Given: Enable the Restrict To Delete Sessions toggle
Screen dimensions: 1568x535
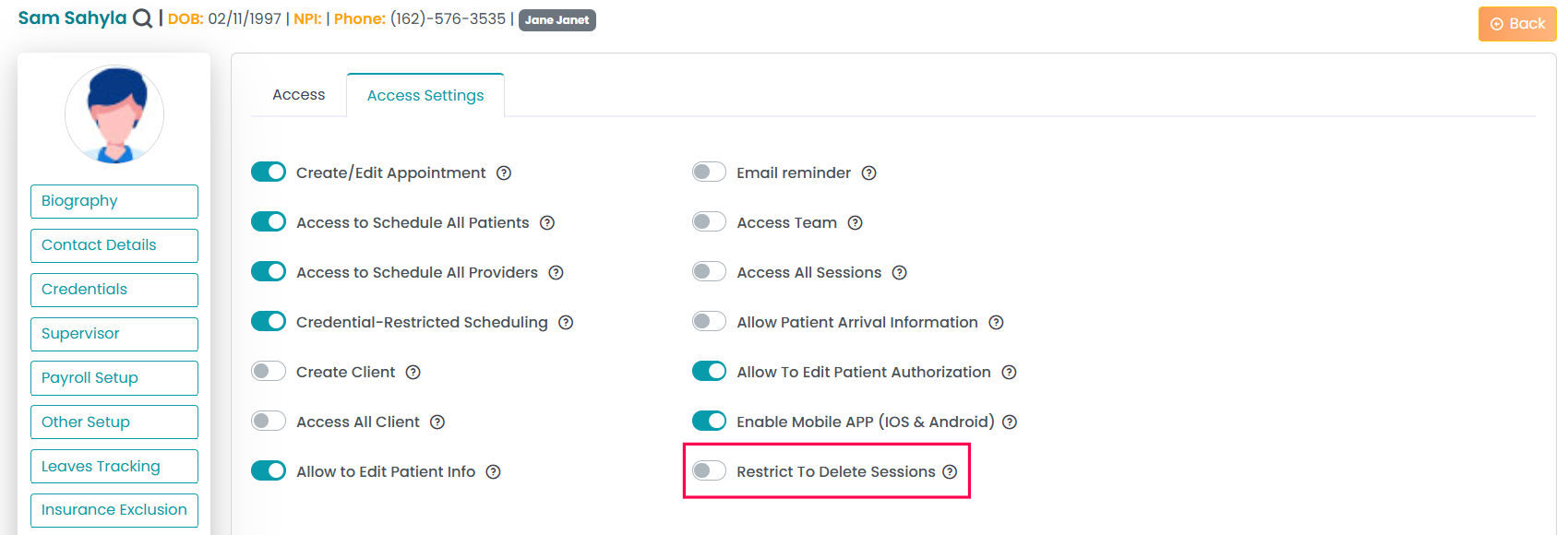Looking at the screenshot, I should (709, 471).
